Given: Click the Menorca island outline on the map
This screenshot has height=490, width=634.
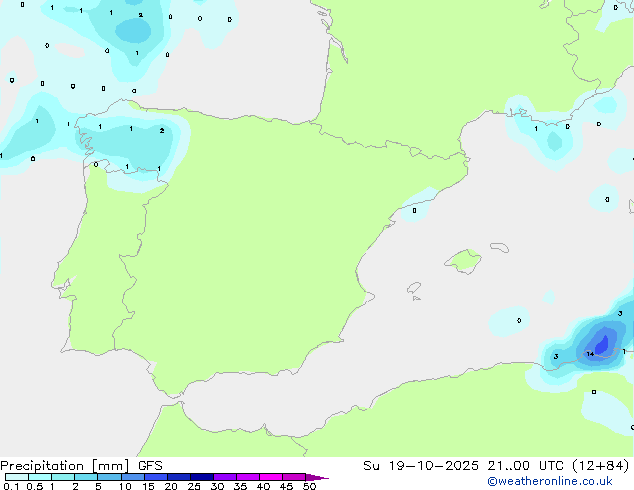Looking at the screenshot, I should 499,247.
